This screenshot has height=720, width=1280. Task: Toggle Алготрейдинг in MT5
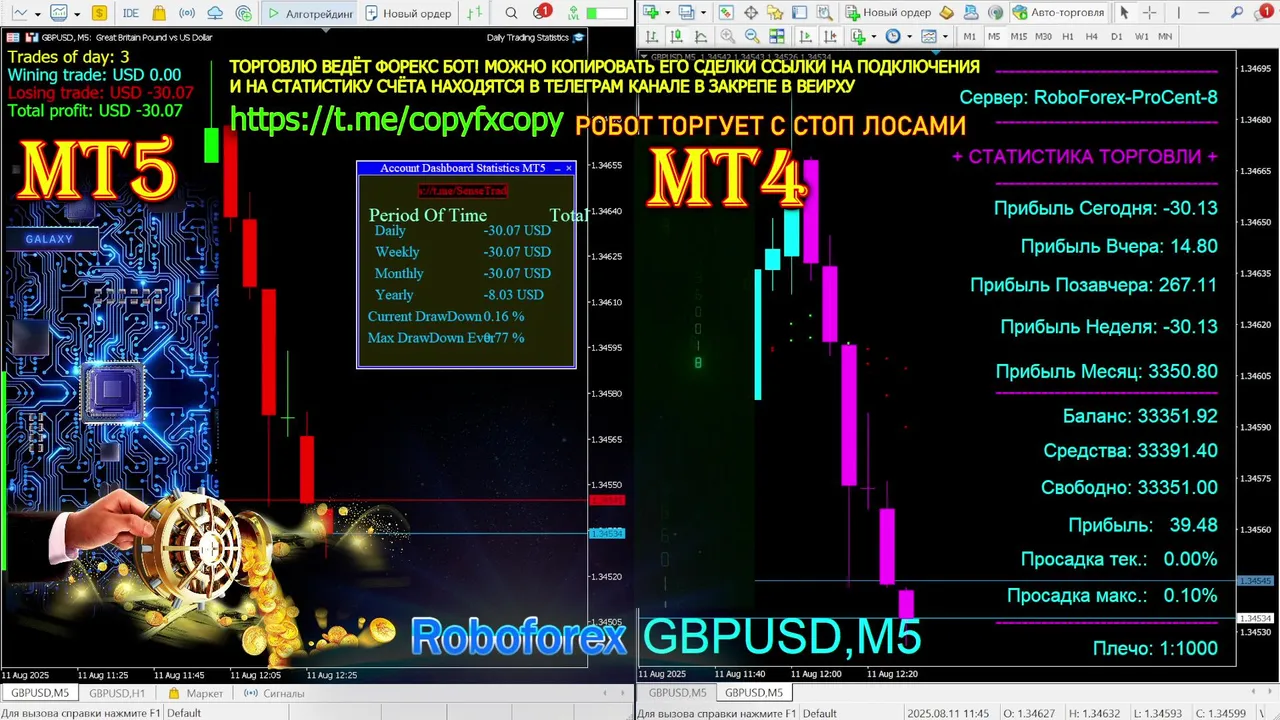[310, 13]
